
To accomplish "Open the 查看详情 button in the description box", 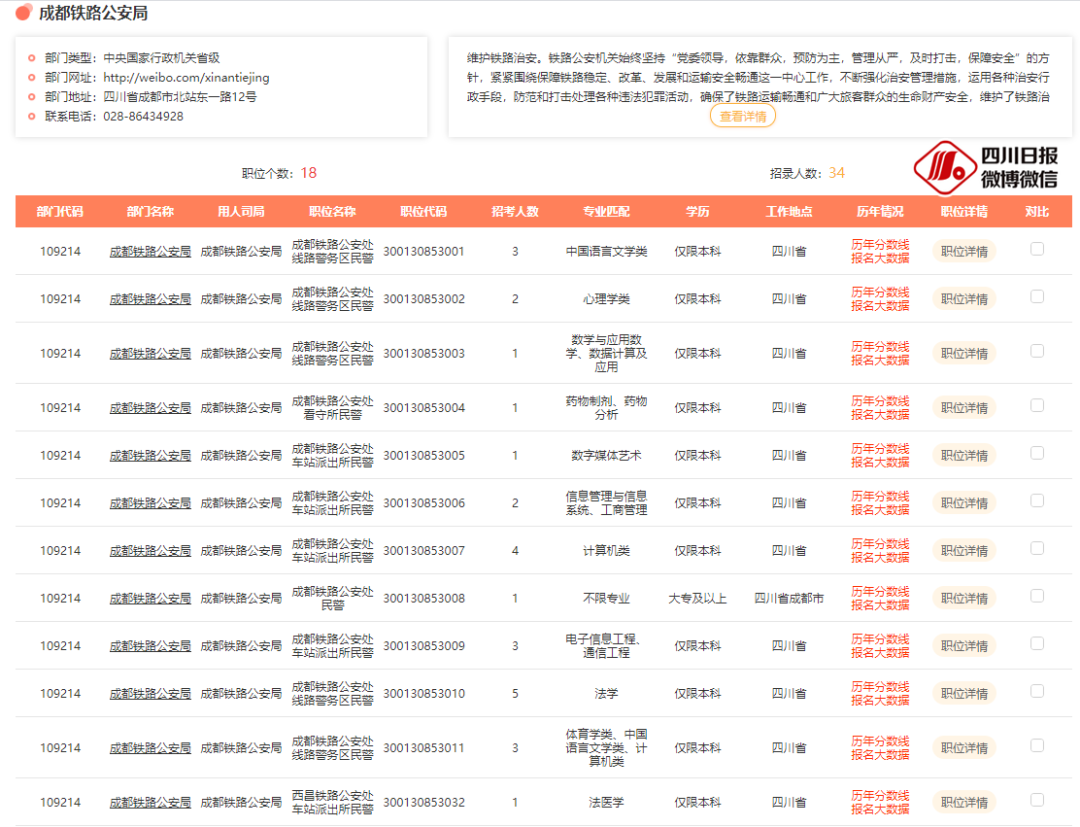I will [742, 116].
